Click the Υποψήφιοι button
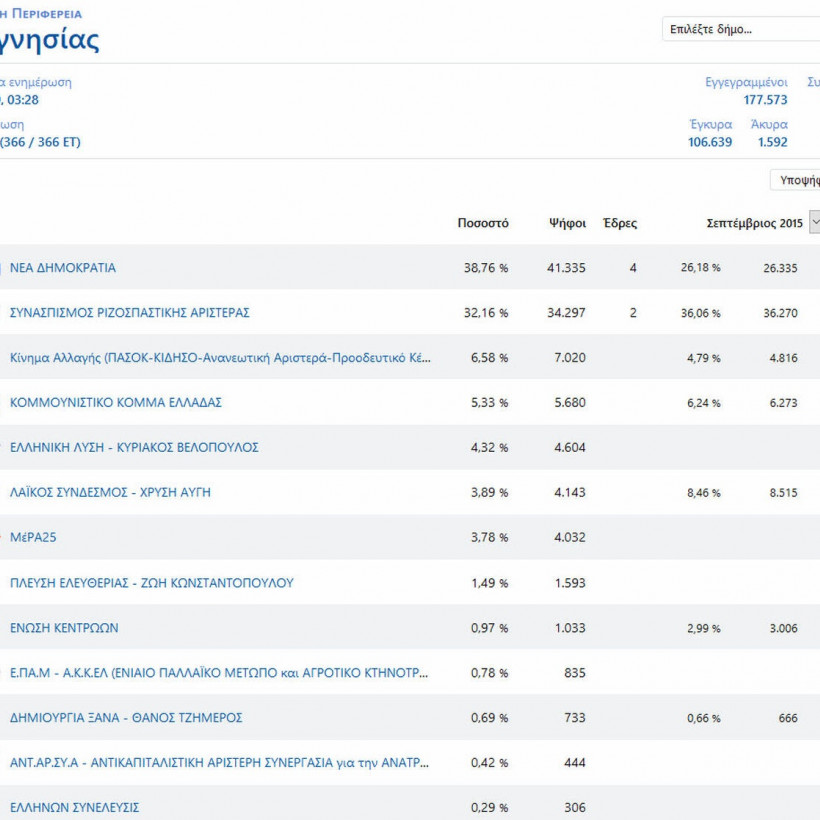Viewport: 820px width, 820px height. point(795,180)
